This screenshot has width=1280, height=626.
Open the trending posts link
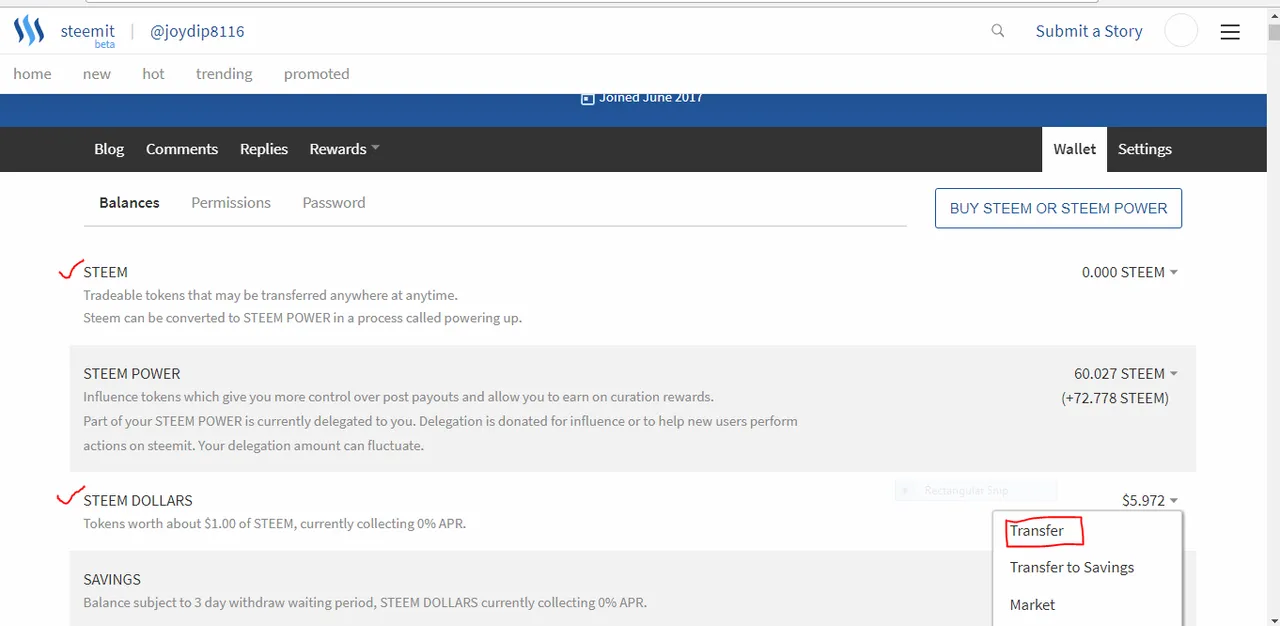pyautogui.click(x=224, y=73)
